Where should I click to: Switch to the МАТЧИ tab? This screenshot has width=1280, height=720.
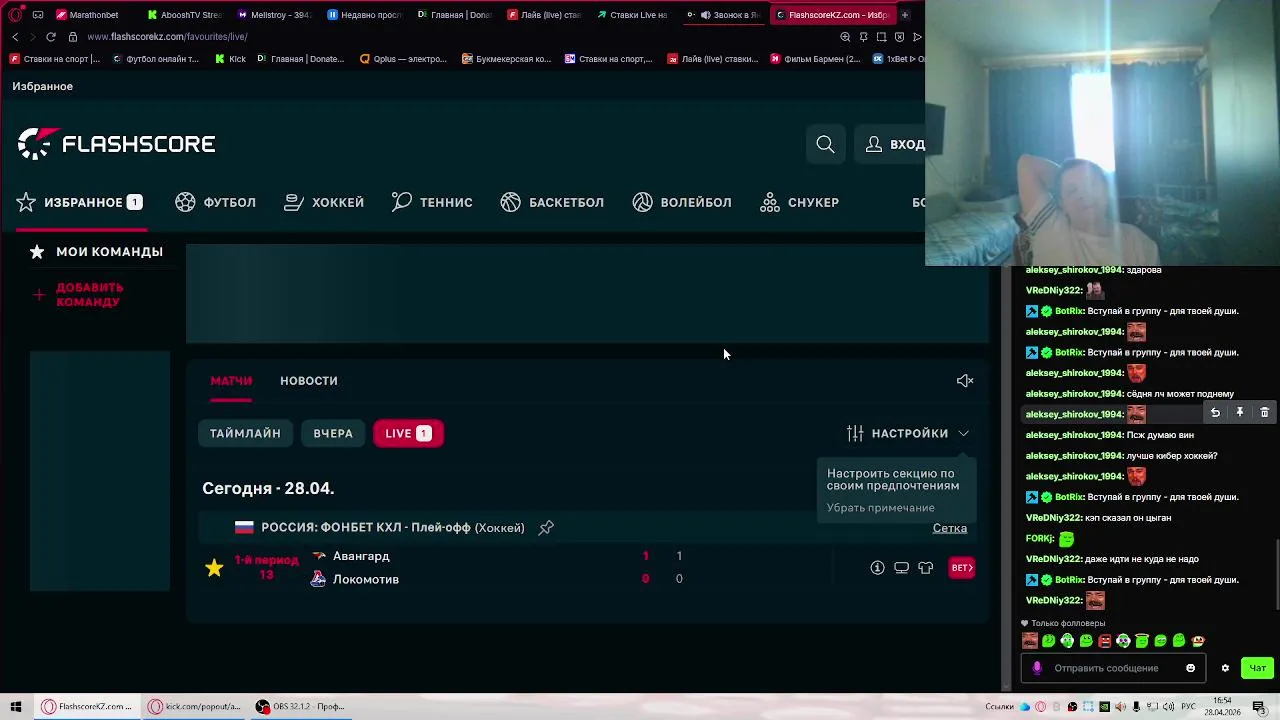point(231,381)
